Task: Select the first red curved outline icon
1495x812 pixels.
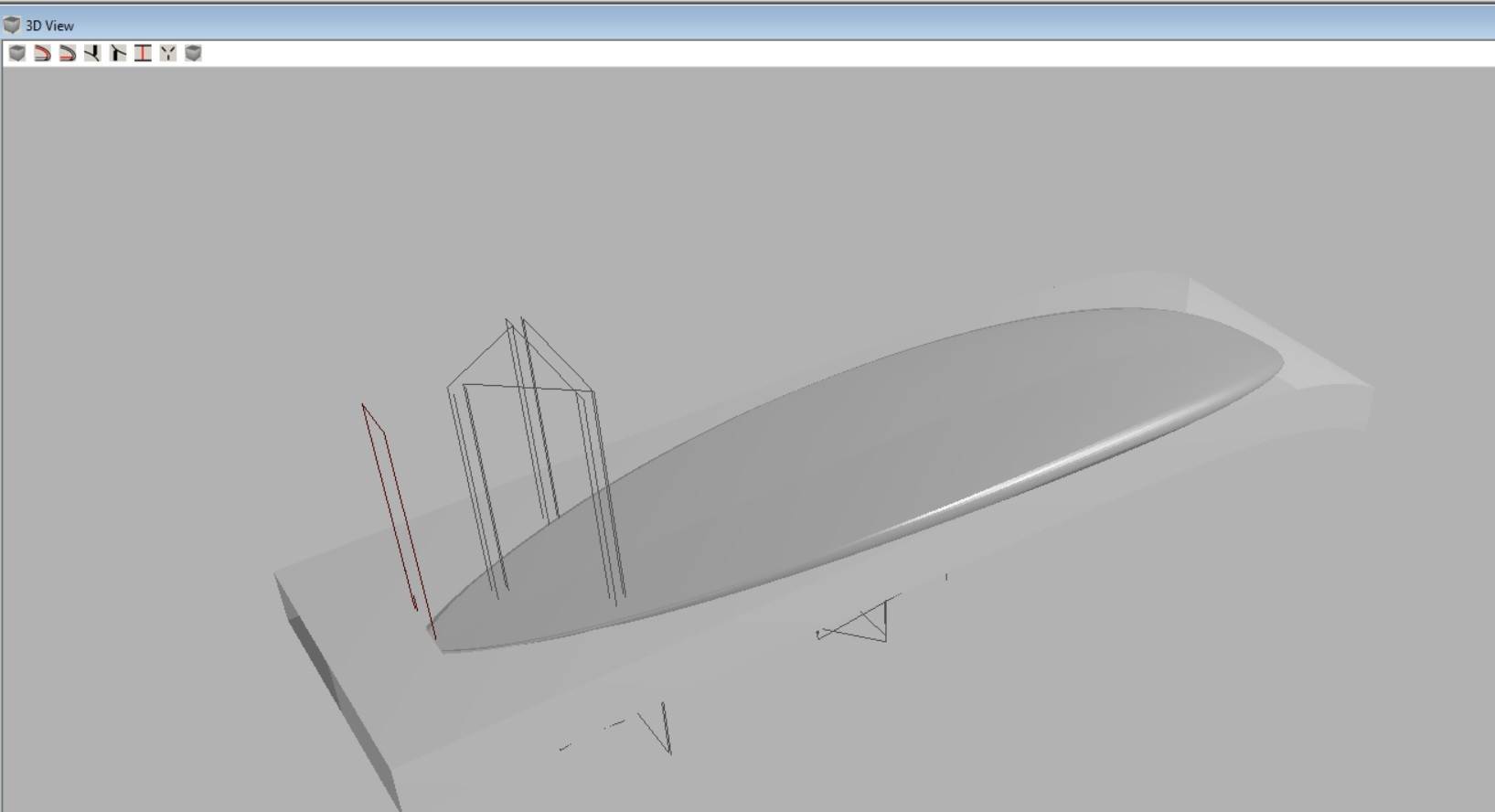Action: tap(42, 53)
